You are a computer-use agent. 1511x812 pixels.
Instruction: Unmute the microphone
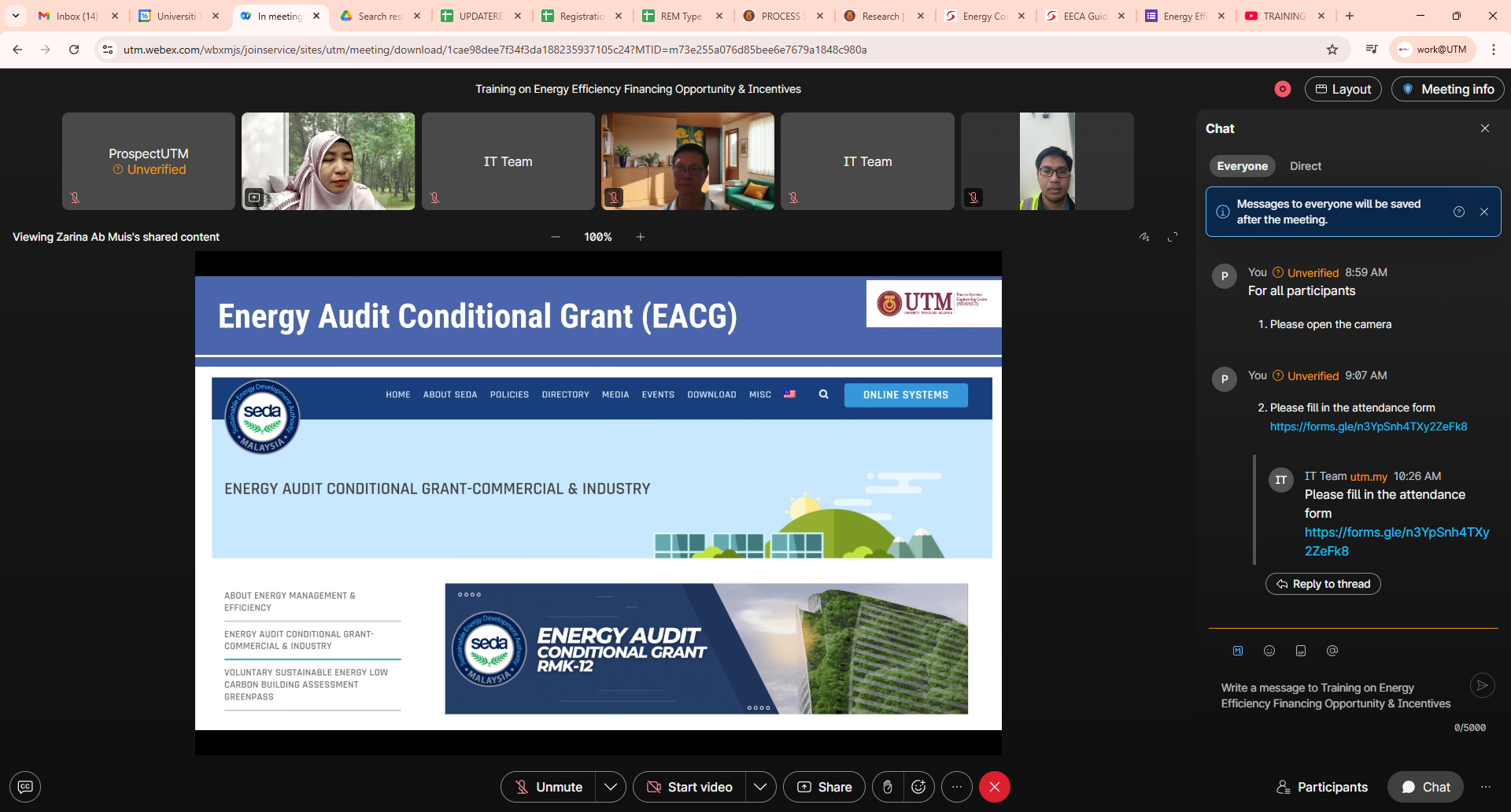click(549, 787)
